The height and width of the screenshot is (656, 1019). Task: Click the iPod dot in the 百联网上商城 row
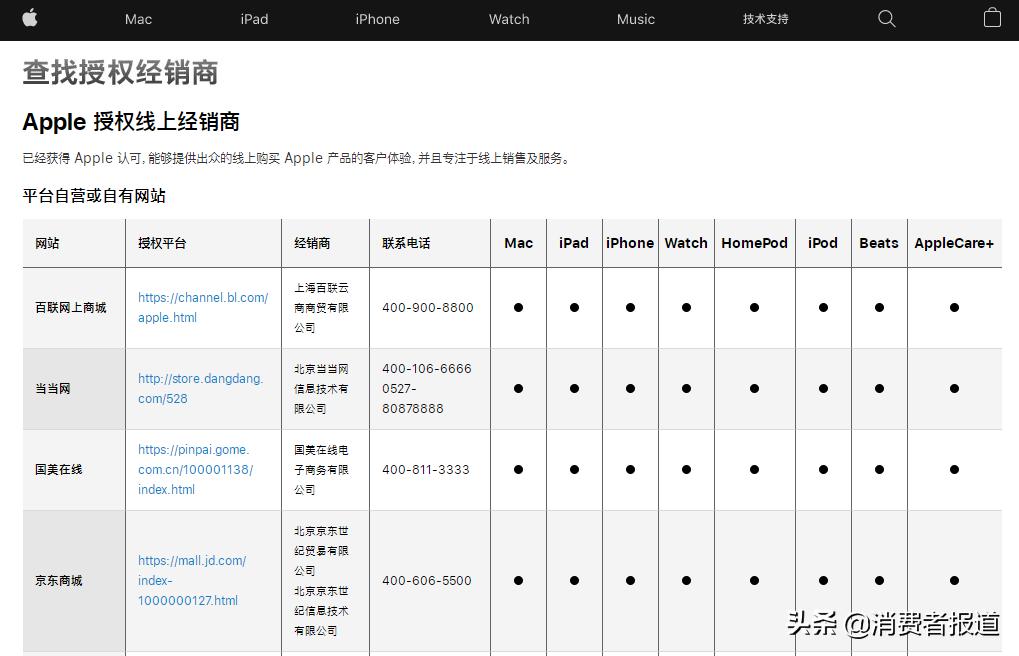pyautogui.click(x=822, y=307)
